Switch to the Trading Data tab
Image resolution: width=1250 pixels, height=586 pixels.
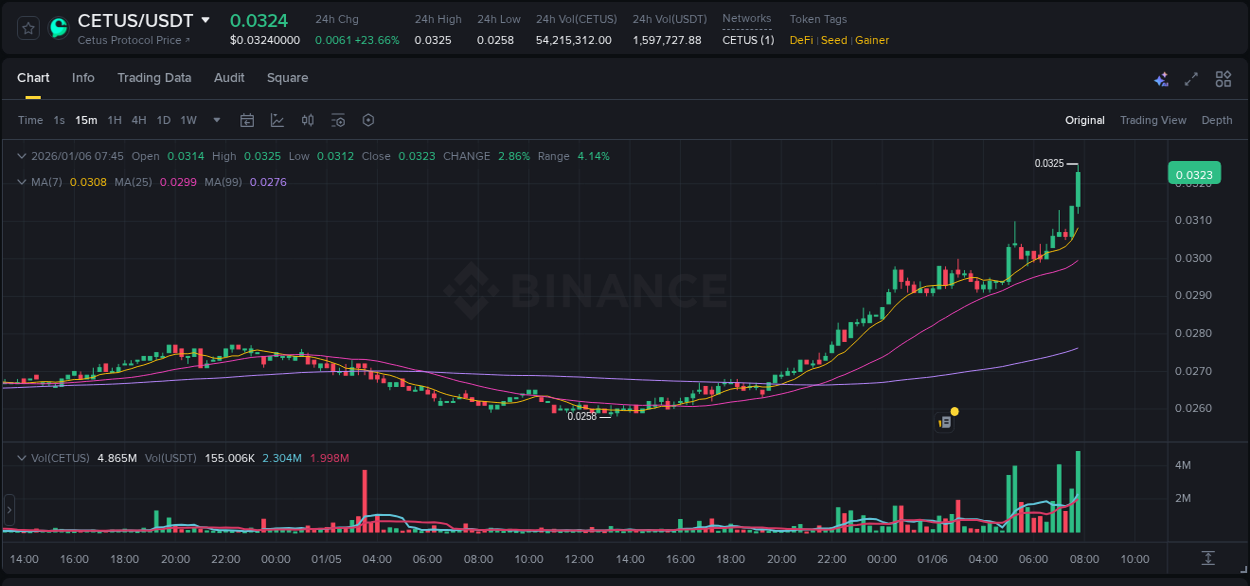154,77
